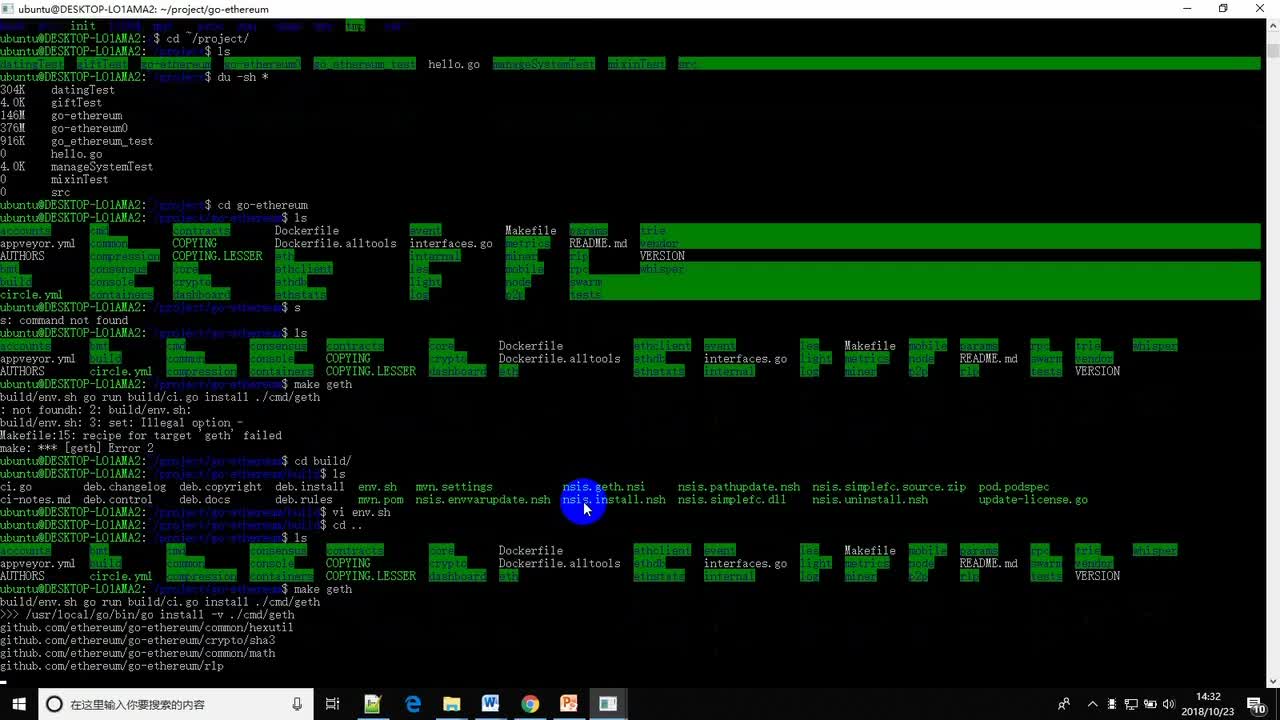This screenshot has height=720, width=1280.
Task: Click go_ethereum_test in the du output
Action: point(102,142)
